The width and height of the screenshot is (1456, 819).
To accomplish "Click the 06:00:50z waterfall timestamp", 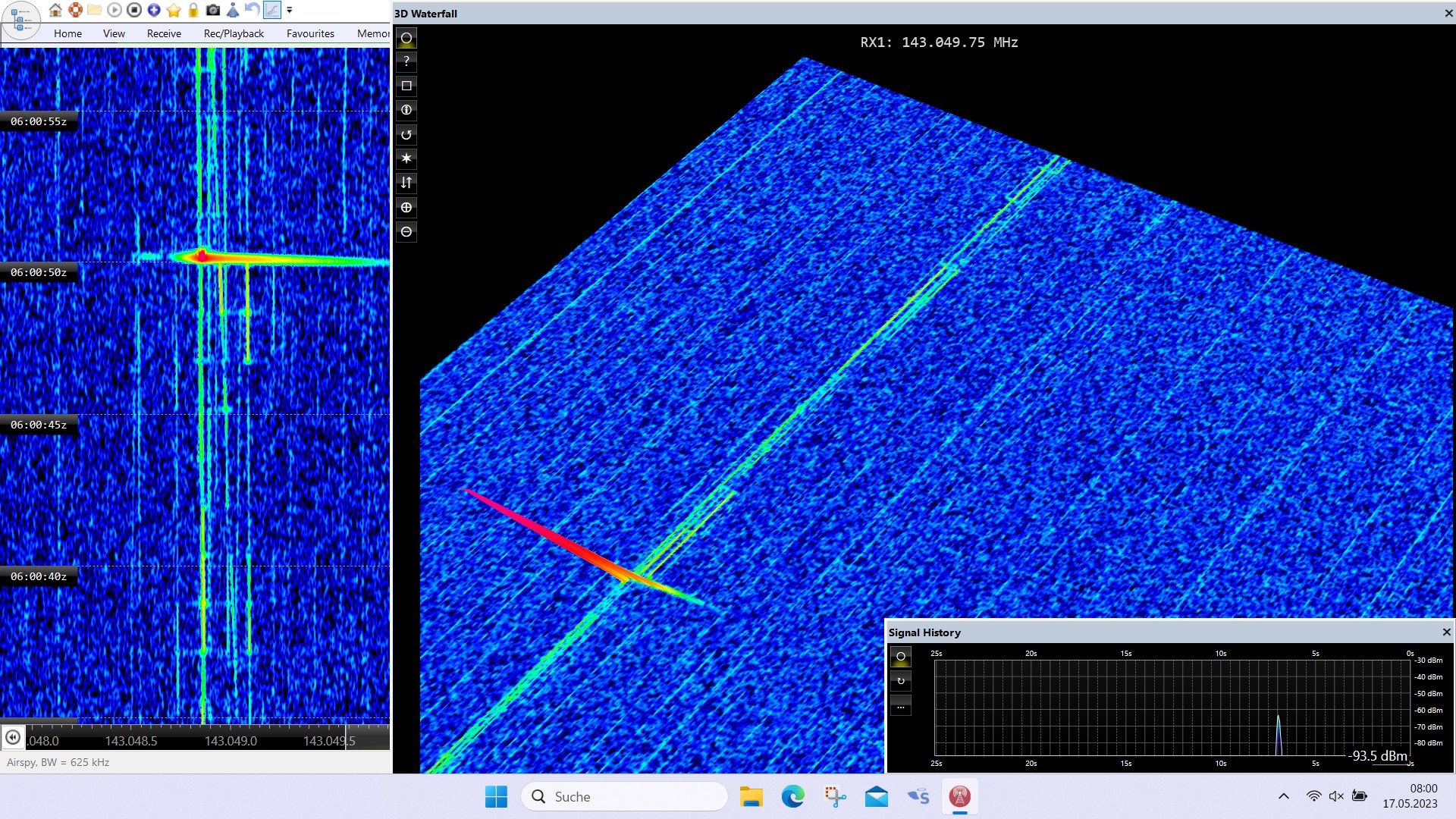I will [x=39, y=272].
